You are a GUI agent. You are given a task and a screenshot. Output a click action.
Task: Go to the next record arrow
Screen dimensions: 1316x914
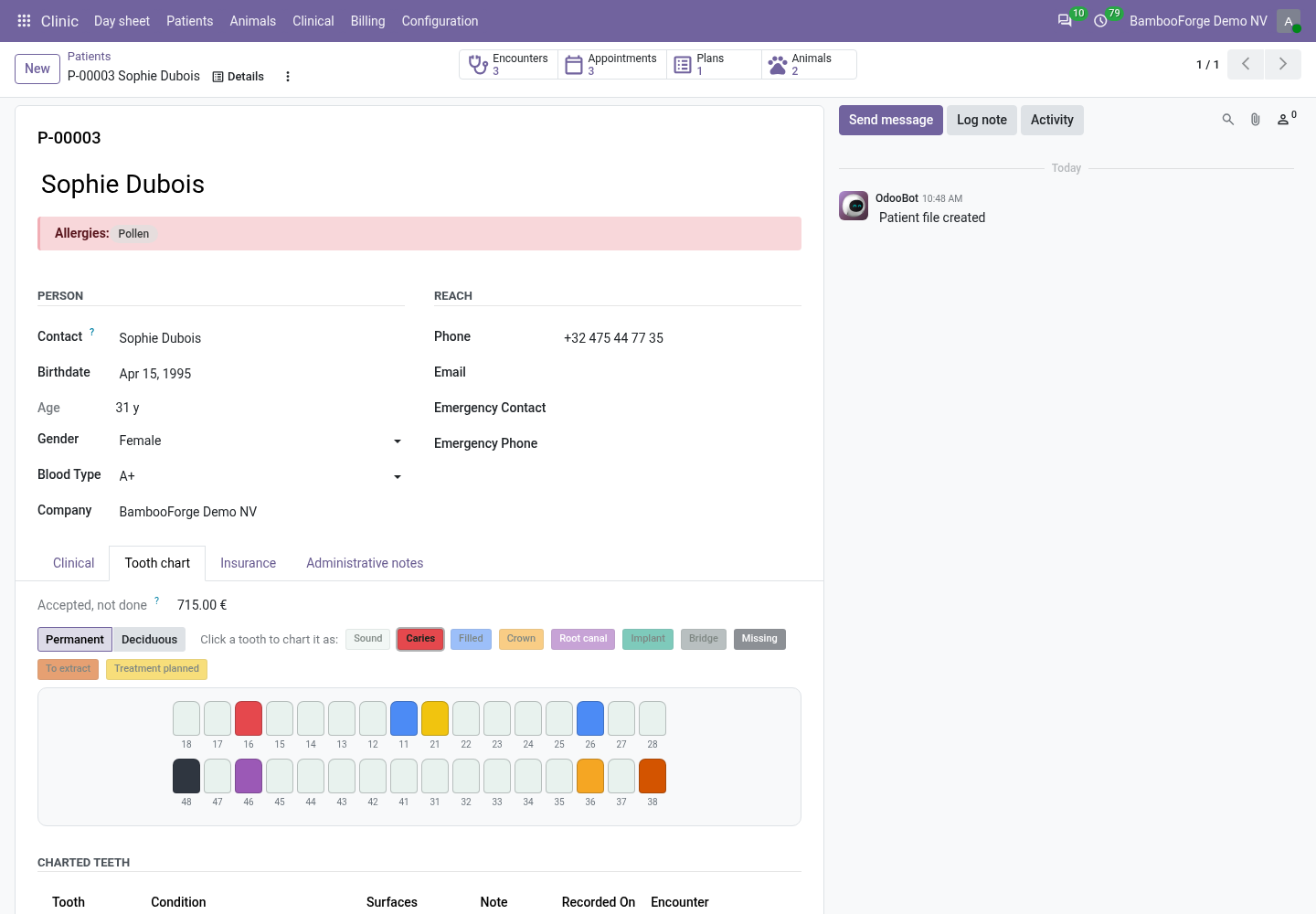click(x=1283, y=64)
